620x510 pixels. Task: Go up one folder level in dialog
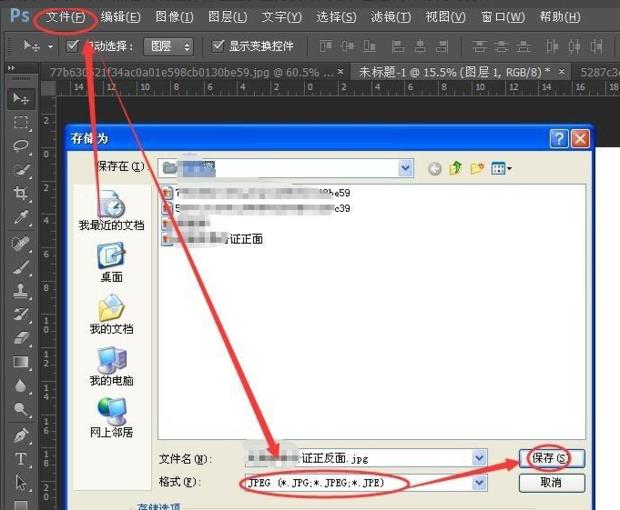point(456,169)
